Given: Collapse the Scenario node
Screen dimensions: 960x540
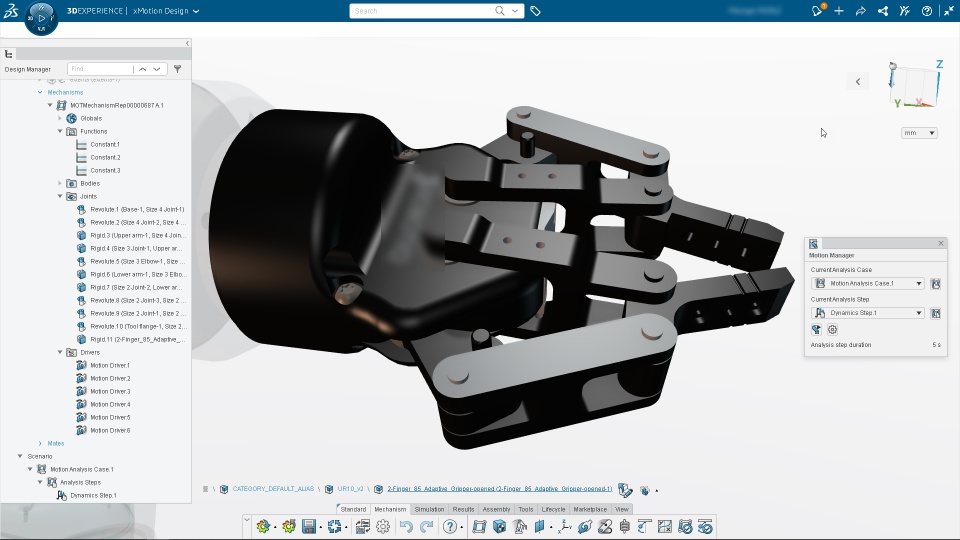Looking at the screenshot, I should pyautogui.click(x=20, y=456).
